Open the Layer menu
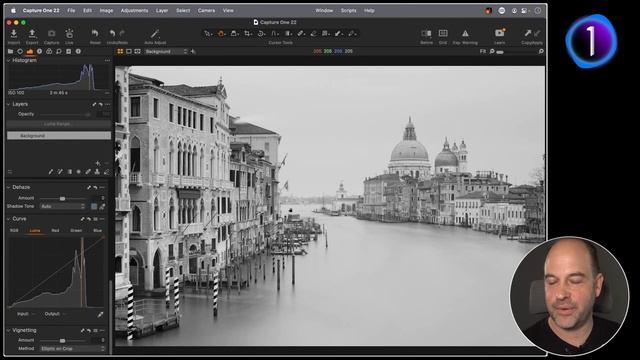The width and height of the screenshot is (640, 360). coord(162,11)
